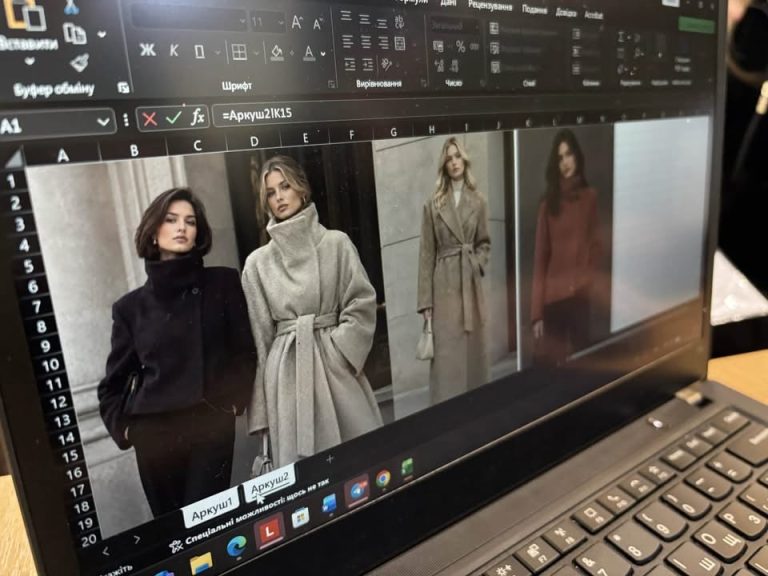Viewport: 768px width, 576px height.
Task: Expand the dropdown arrow under Вставити
Action: click(29, 61)
